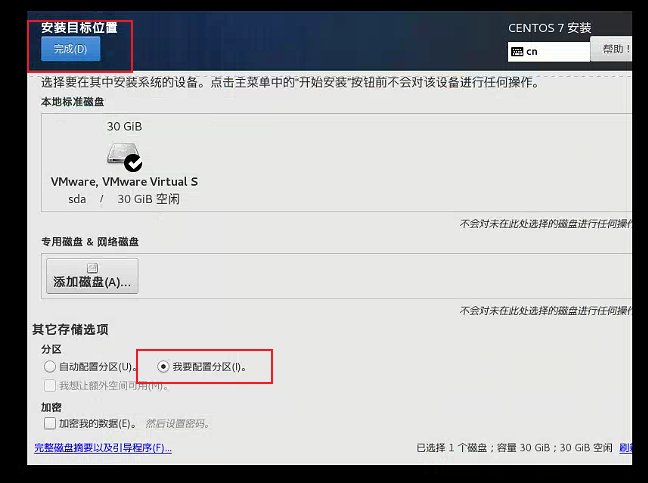Click the 加密 section label
Screen dimensions: 648x483
(x=51, y=407)
